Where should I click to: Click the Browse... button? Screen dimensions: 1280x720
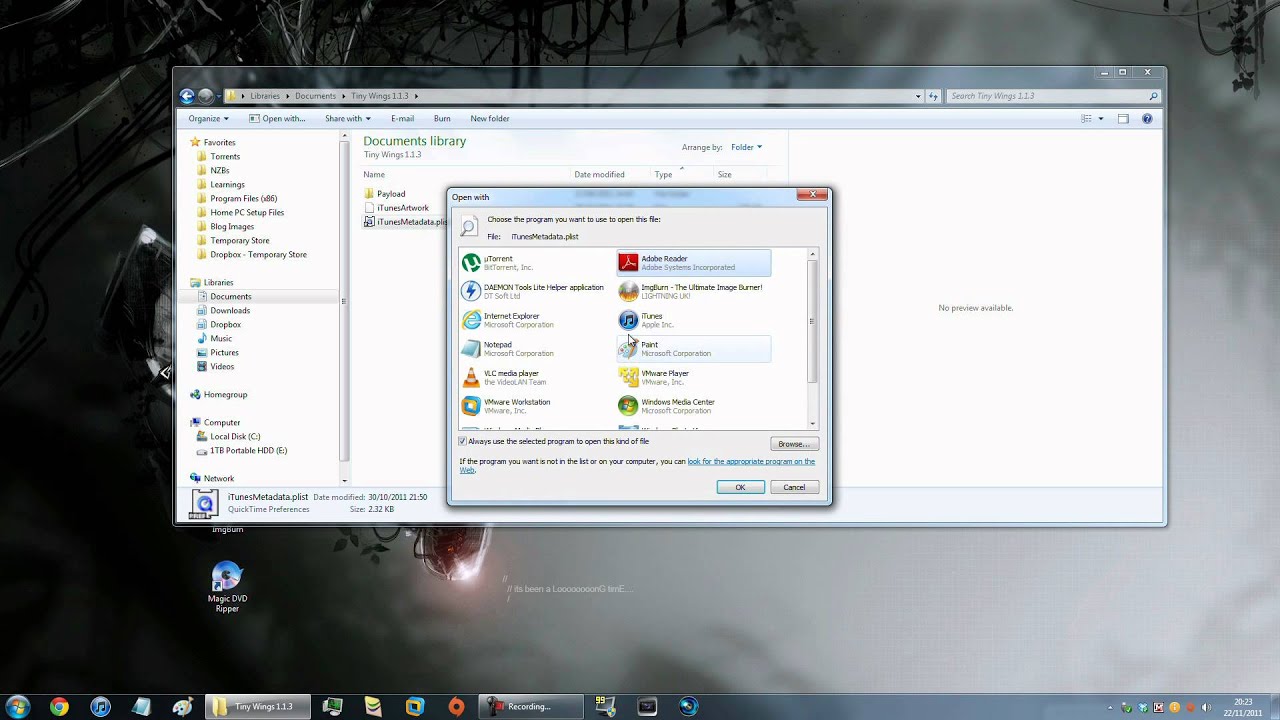[794, 444]
